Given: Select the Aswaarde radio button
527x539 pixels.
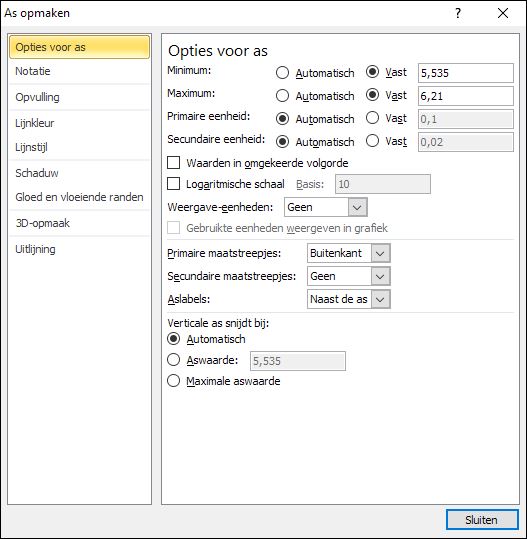Looking at the screenshot, I should tap(173, 360).
